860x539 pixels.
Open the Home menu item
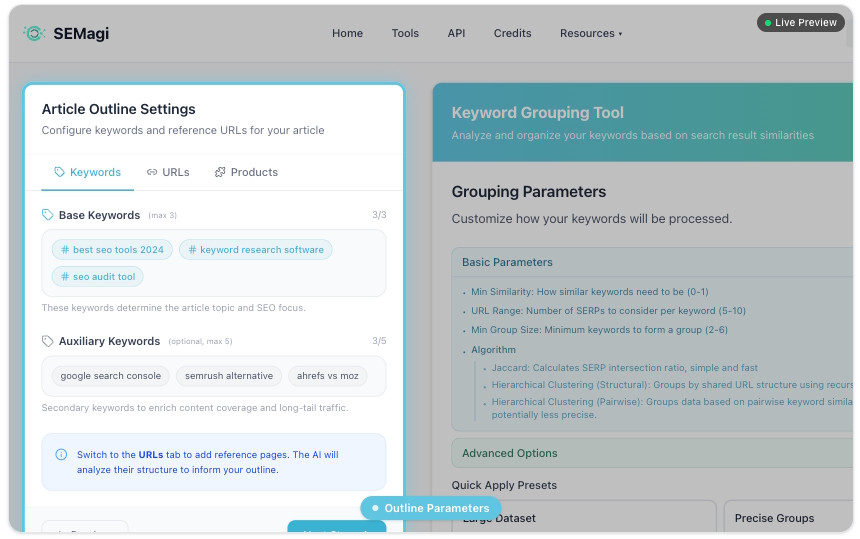347,33
